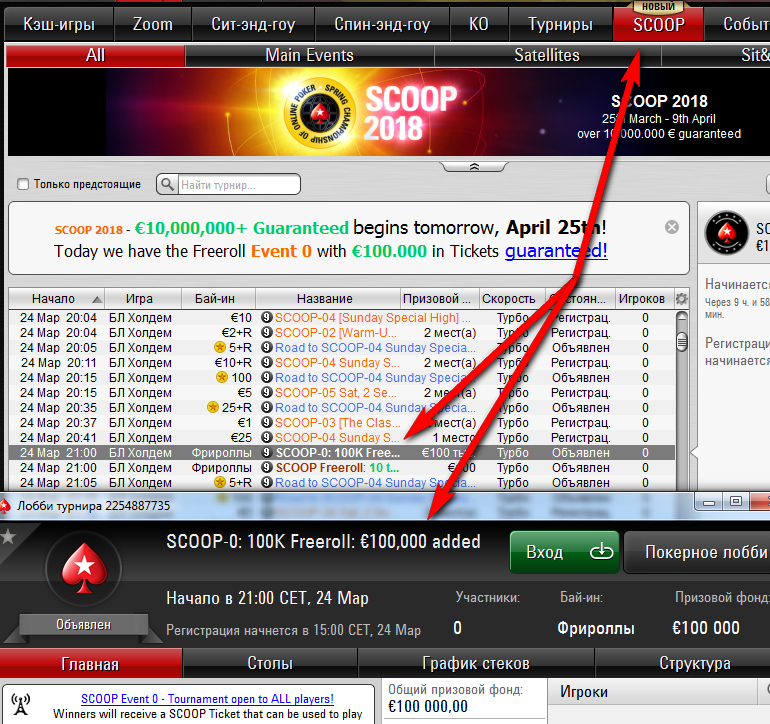Image resolution: width=770 pixels, height=724 pixels.
Task: Click the broadcast antenna icon
Action: coord(21,704)
